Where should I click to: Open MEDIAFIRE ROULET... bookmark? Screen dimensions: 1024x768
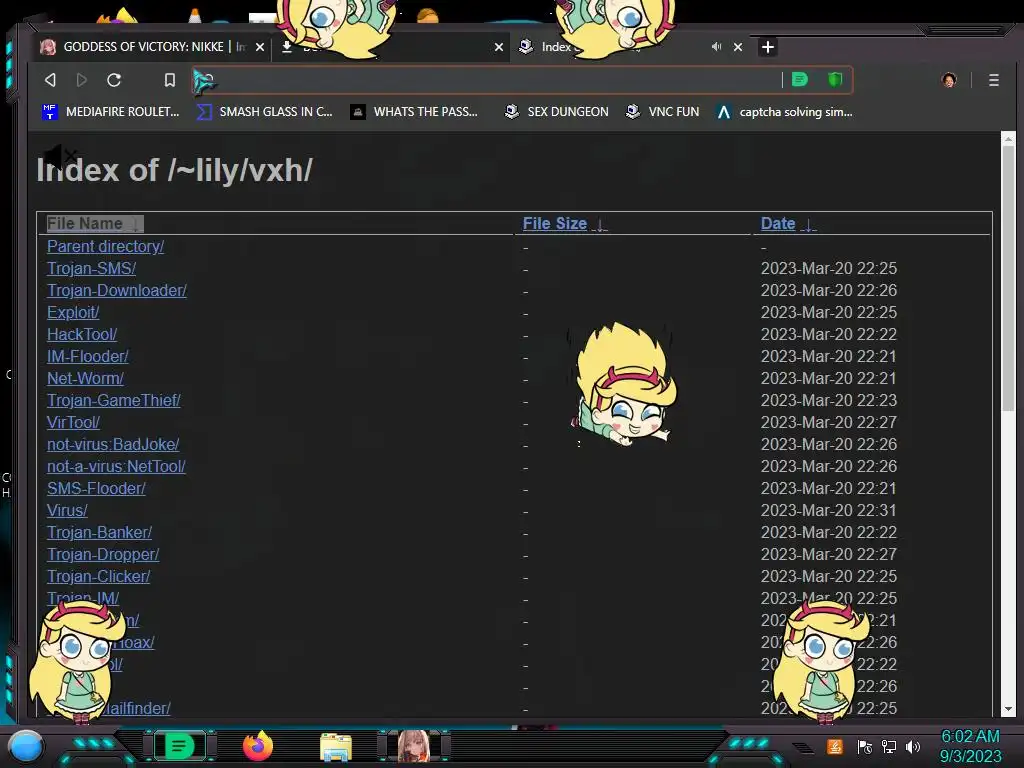click(110, 112)
